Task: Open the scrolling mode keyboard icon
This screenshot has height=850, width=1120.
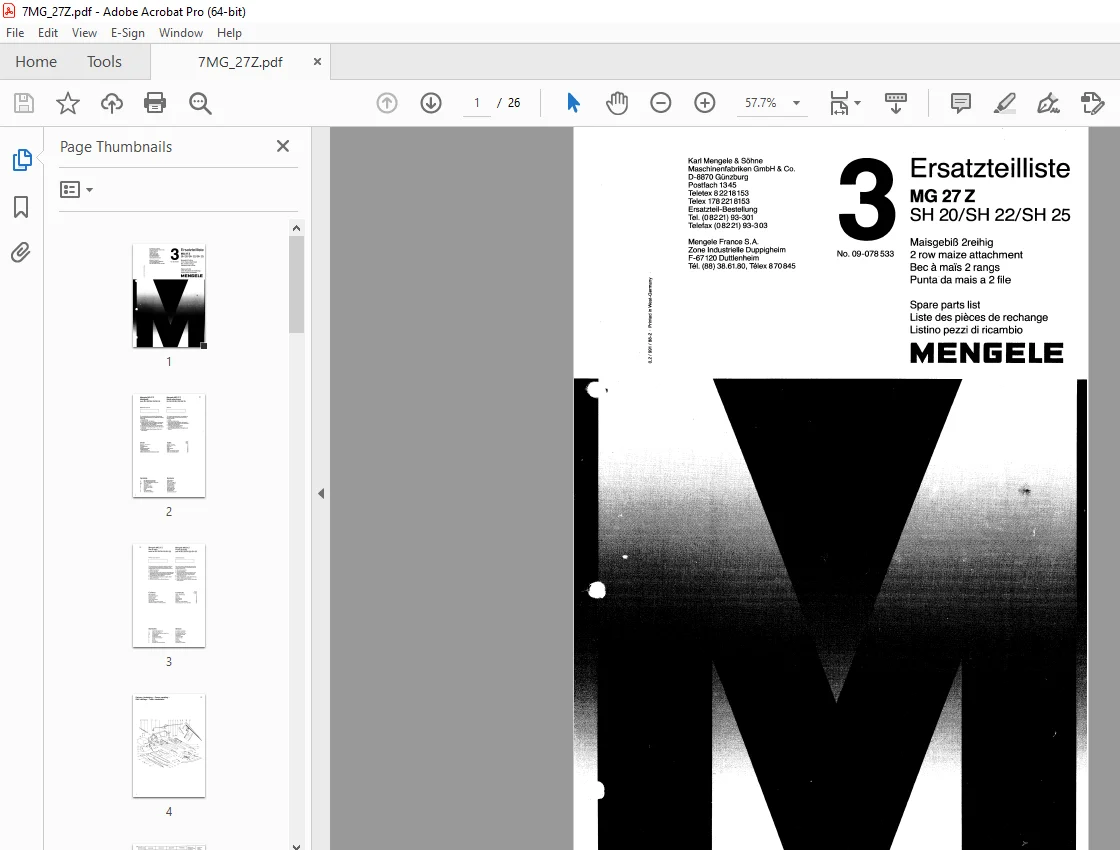Action: (896, 103)
